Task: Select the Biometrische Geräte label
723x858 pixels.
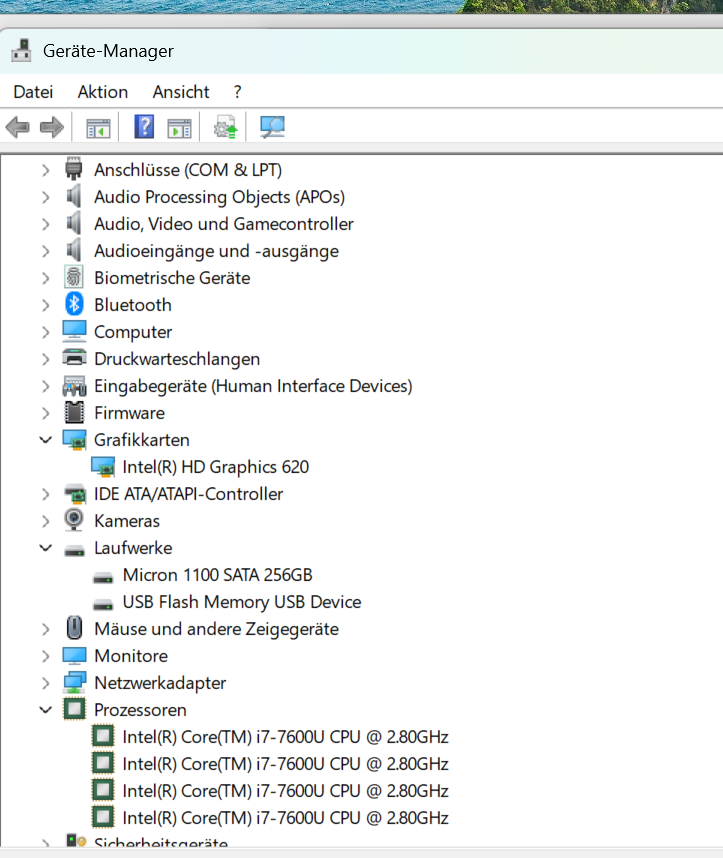Action: (x=172, y=277)
